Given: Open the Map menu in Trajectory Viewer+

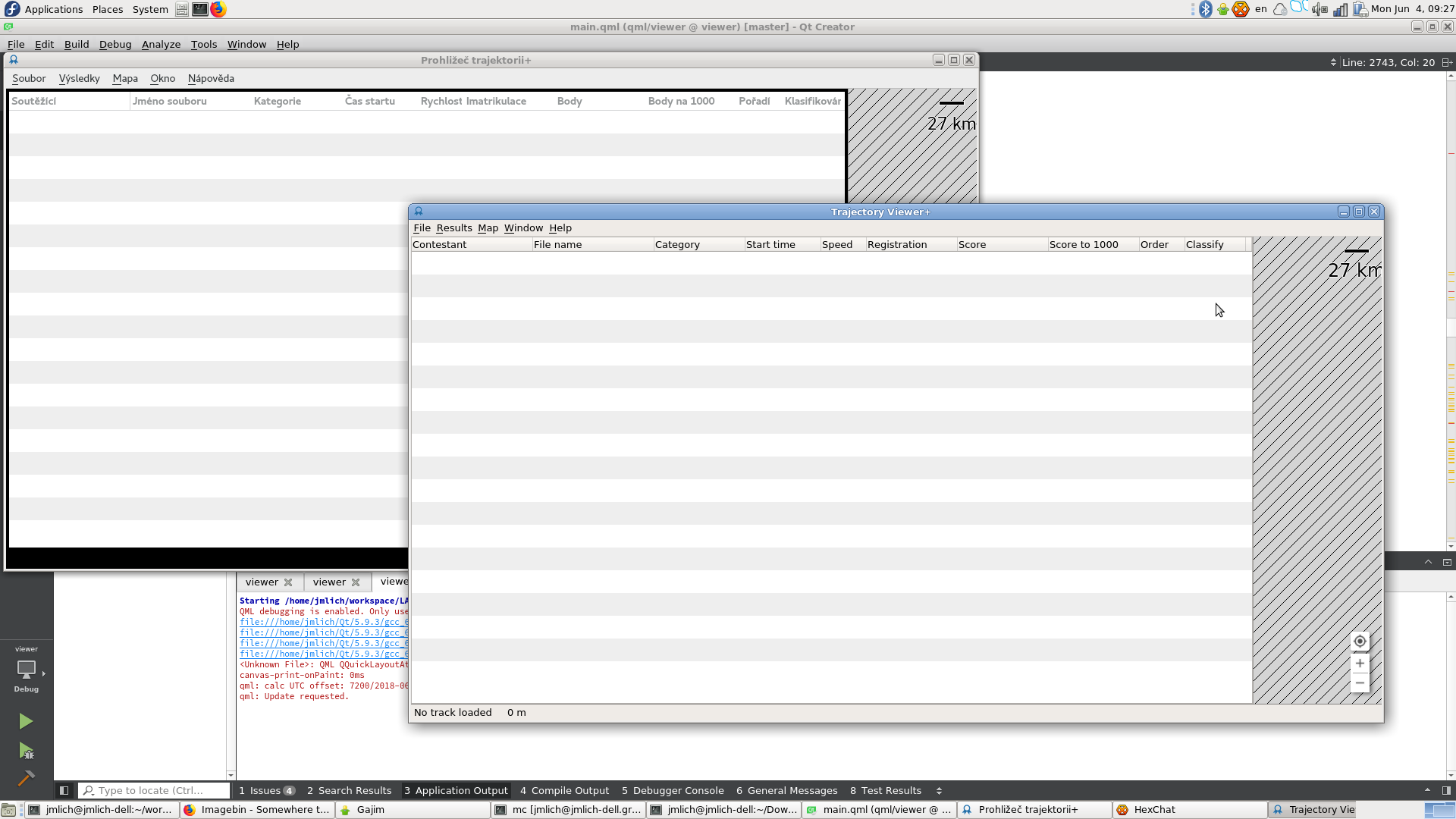Looking at the screenshot, I should (488, 227).
